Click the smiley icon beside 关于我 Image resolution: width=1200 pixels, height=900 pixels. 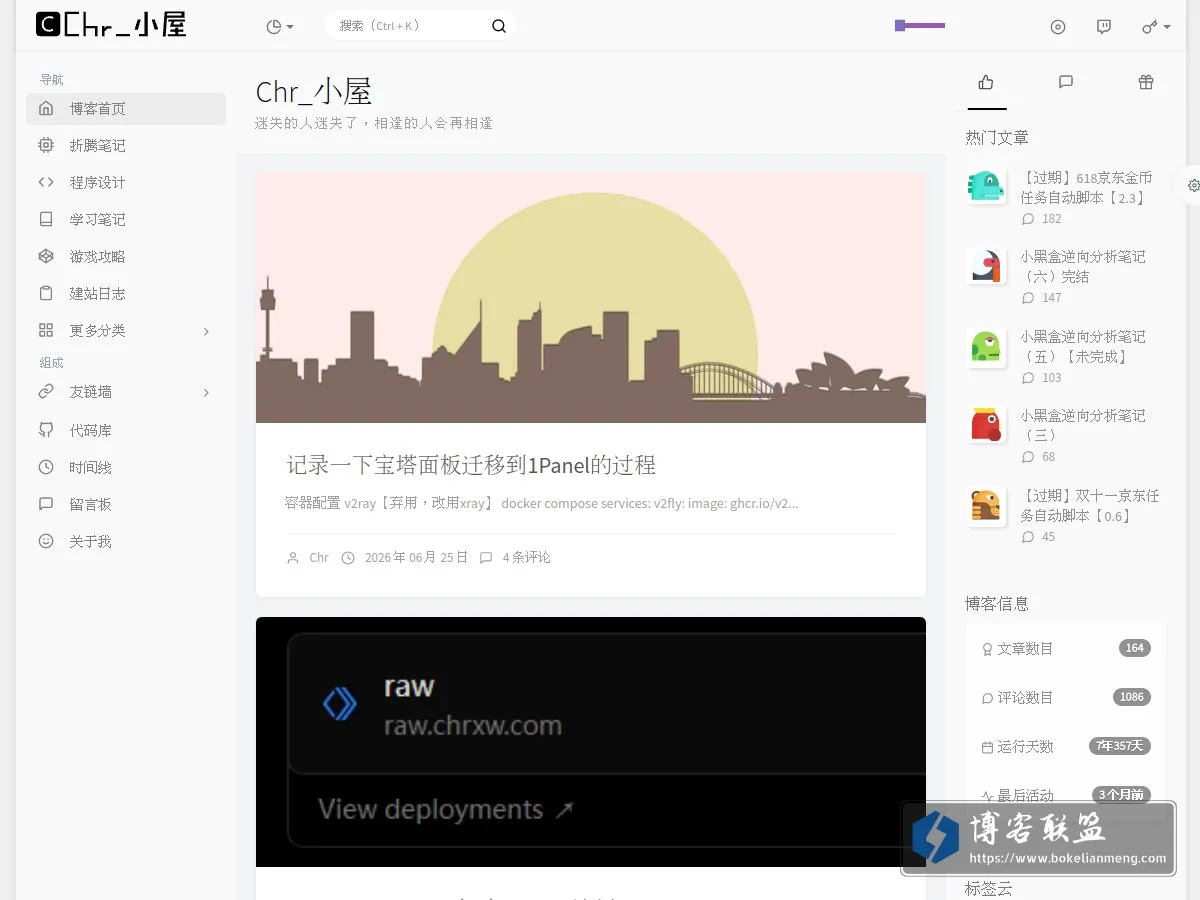[46, 541]
